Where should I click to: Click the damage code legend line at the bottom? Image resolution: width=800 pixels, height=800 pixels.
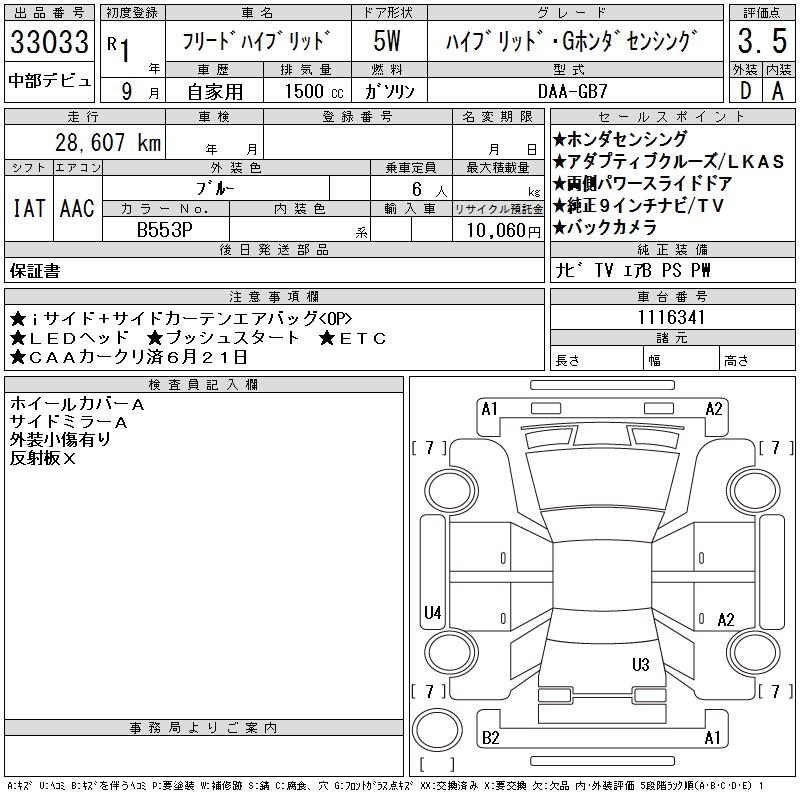(386, 786)
